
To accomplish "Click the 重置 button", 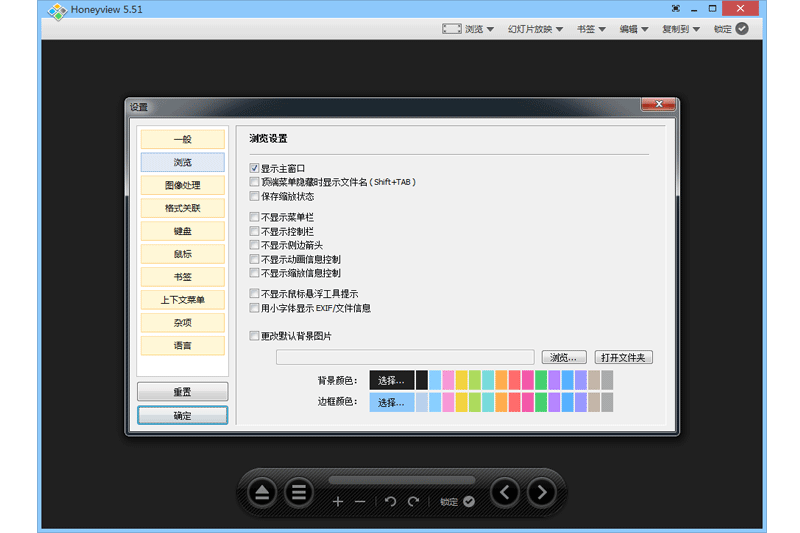I will pyautogui.click(x=182, y=391).
